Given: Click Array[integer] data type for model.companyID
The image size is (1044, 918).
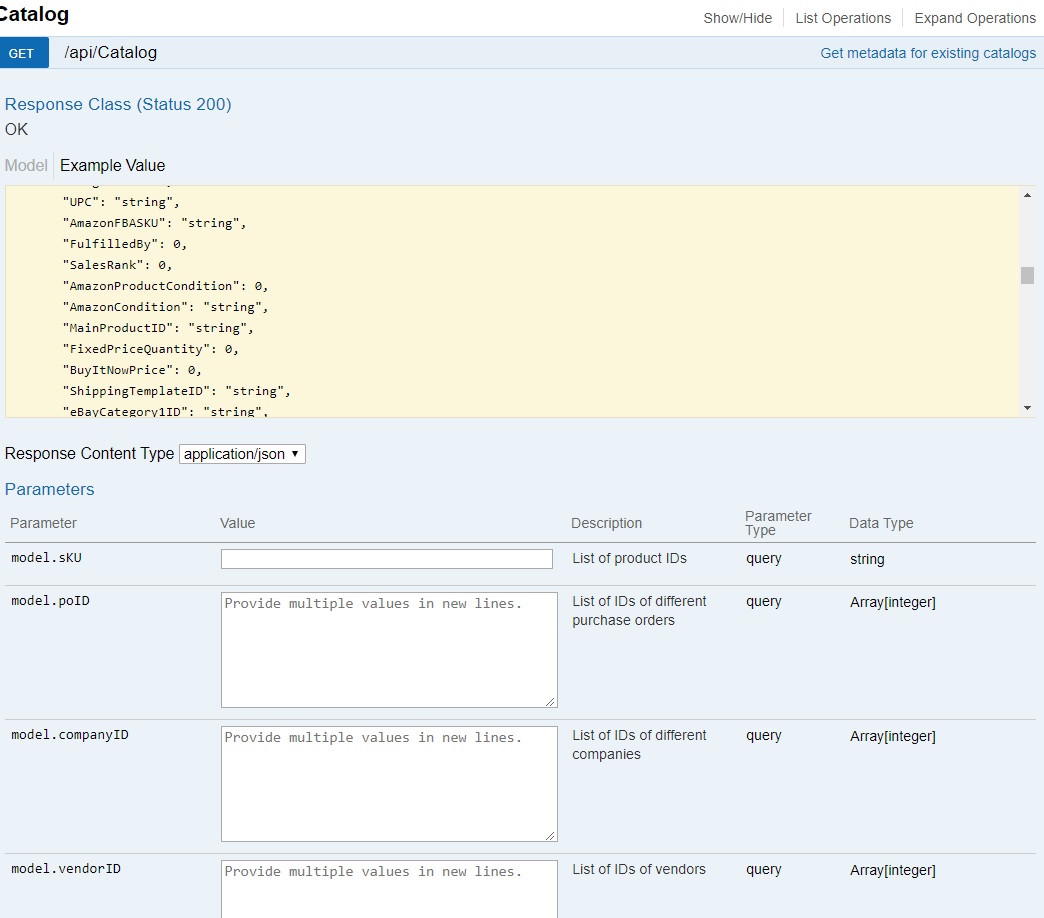Looking at the screenshot, I should 892,736.
